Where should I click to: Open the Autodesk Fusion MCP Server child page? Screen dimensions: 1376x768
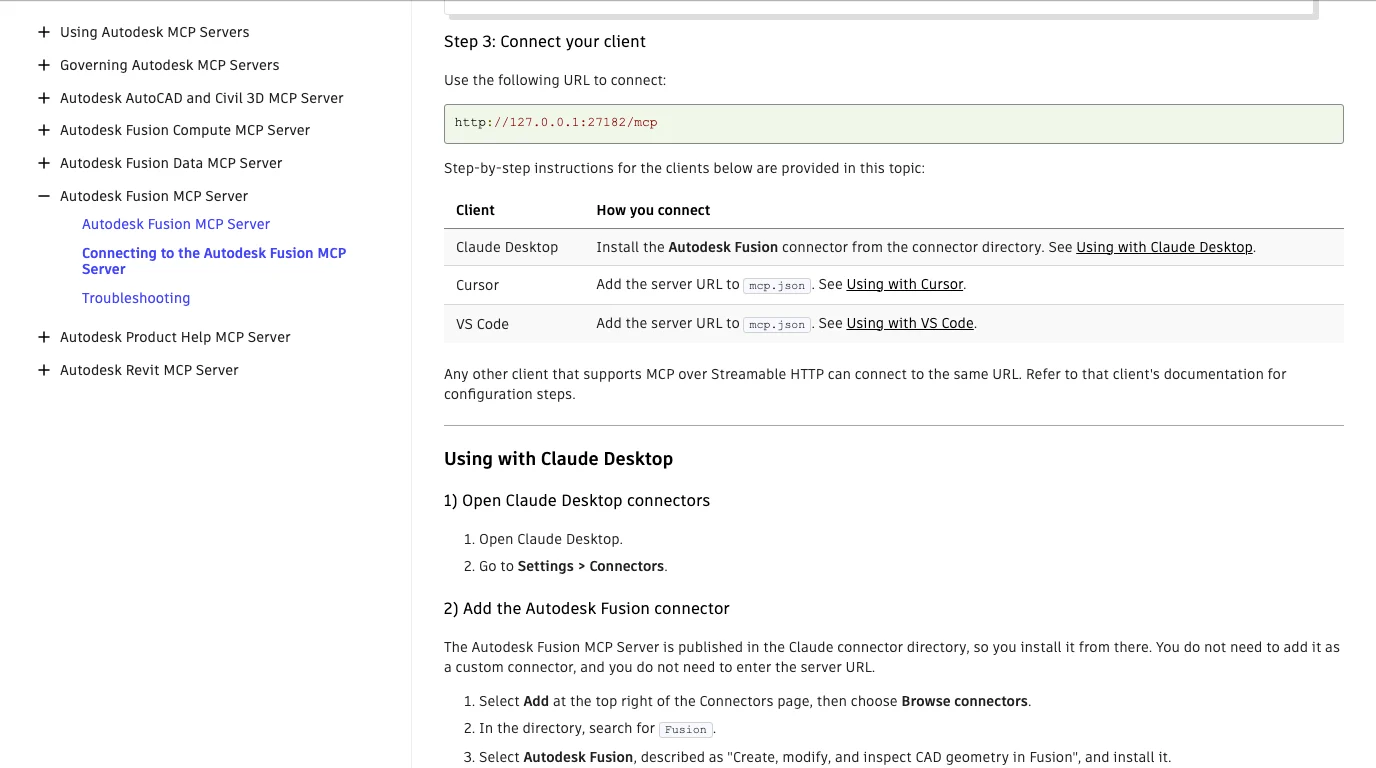click(176, 224)
